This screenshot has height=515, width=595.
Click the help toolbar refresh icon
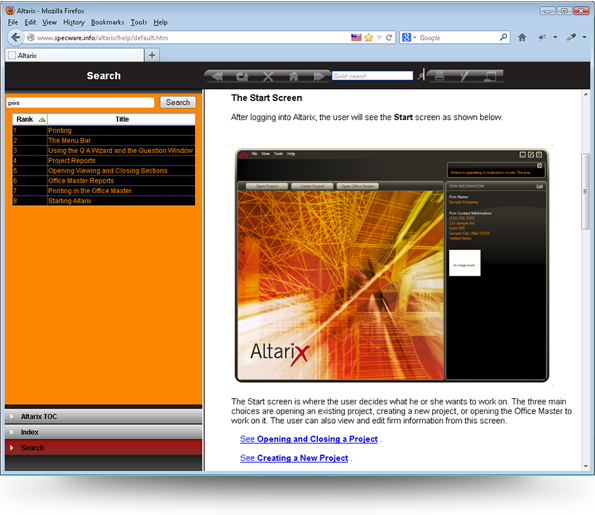[242, 76]
